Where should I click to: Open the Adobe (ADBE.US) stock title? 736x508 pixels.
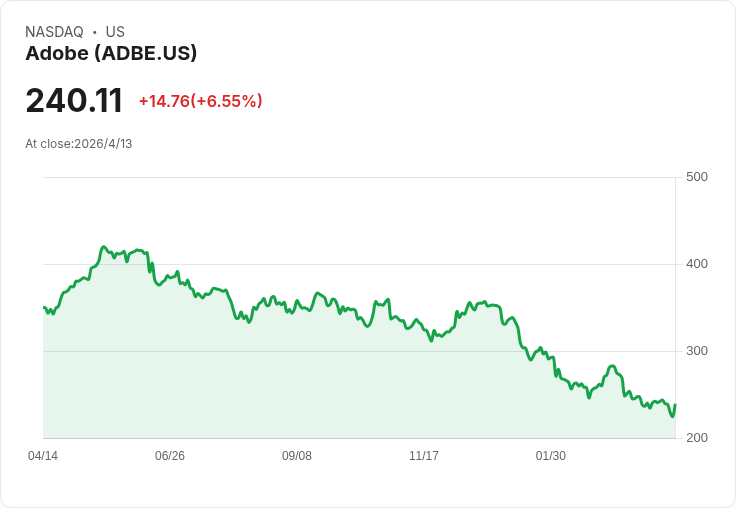111,53
